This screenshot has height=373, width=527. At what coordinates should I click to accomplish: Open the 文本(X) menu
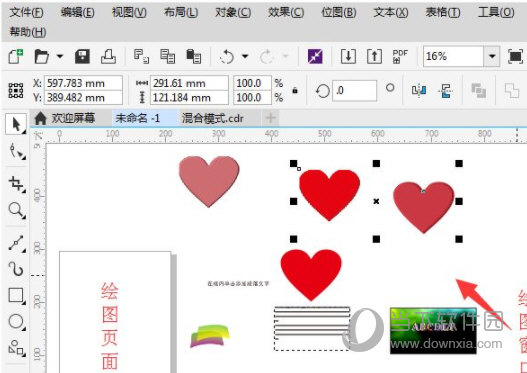click(x=391, y=13)
